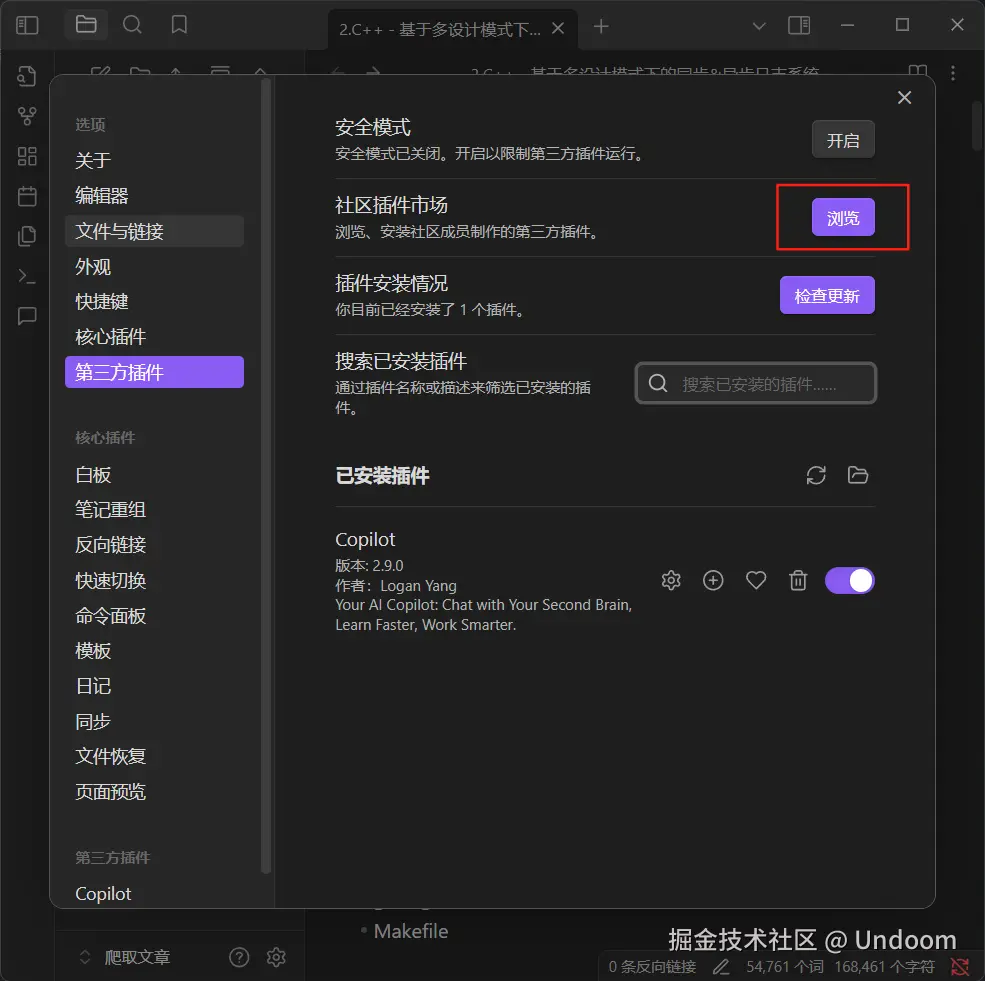Open graph view from the ribbon
The image size is (985, 981).
pyautogui.click(x=27, y=116)
